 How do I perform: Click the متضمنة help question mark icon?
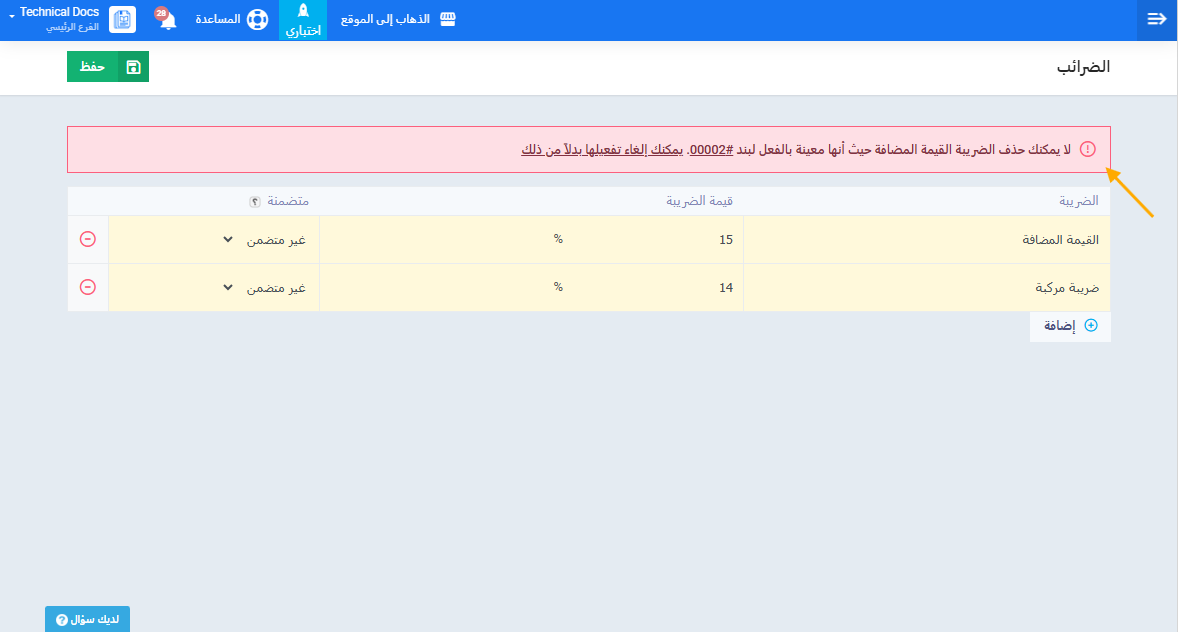pos(255,201)
